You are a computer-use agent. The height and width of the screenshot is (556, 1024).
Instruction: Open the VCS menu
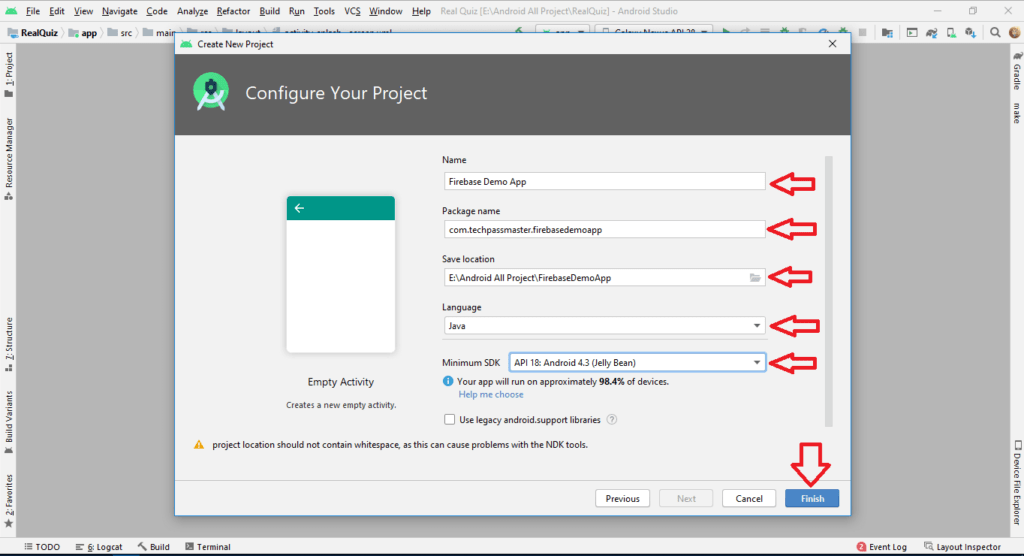click(x=352, y=11)
